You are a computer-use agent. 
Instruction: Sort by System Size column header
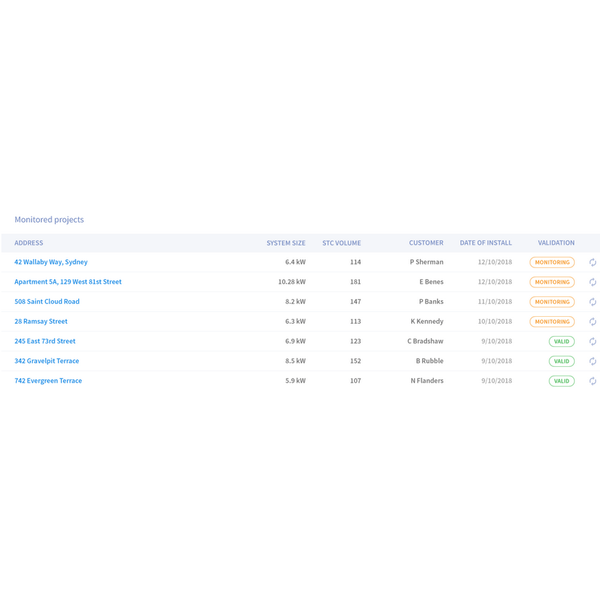tap(286, 243)
